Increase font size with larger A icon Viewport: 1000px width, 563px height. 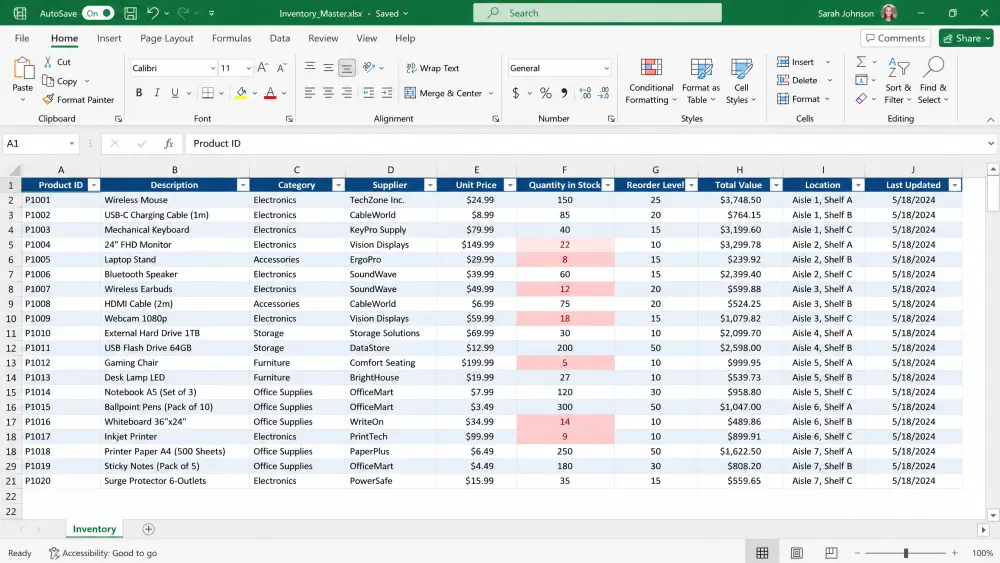point(263,68)
